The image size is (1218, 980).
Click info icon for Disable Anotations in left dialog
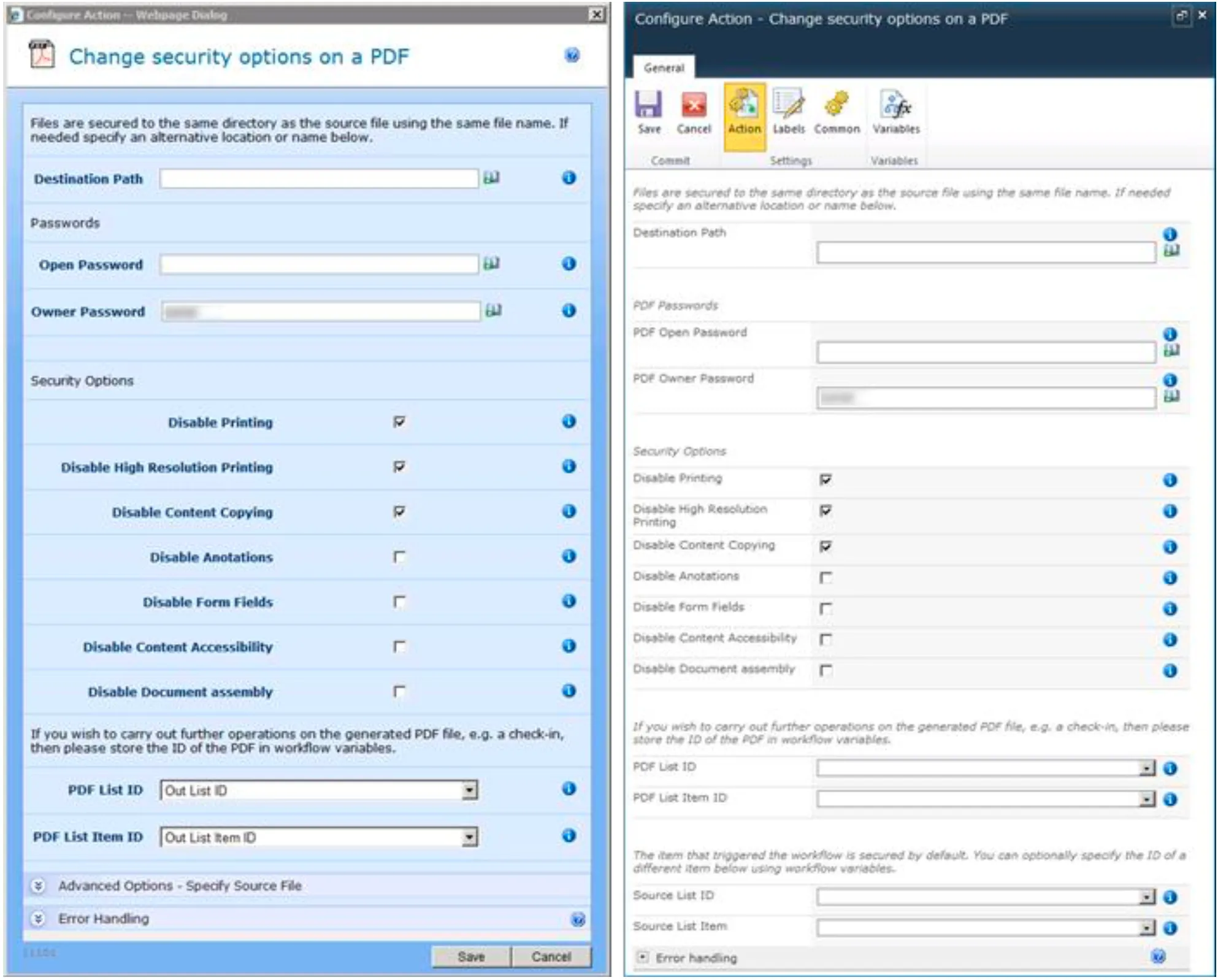[x=569, y=556]
